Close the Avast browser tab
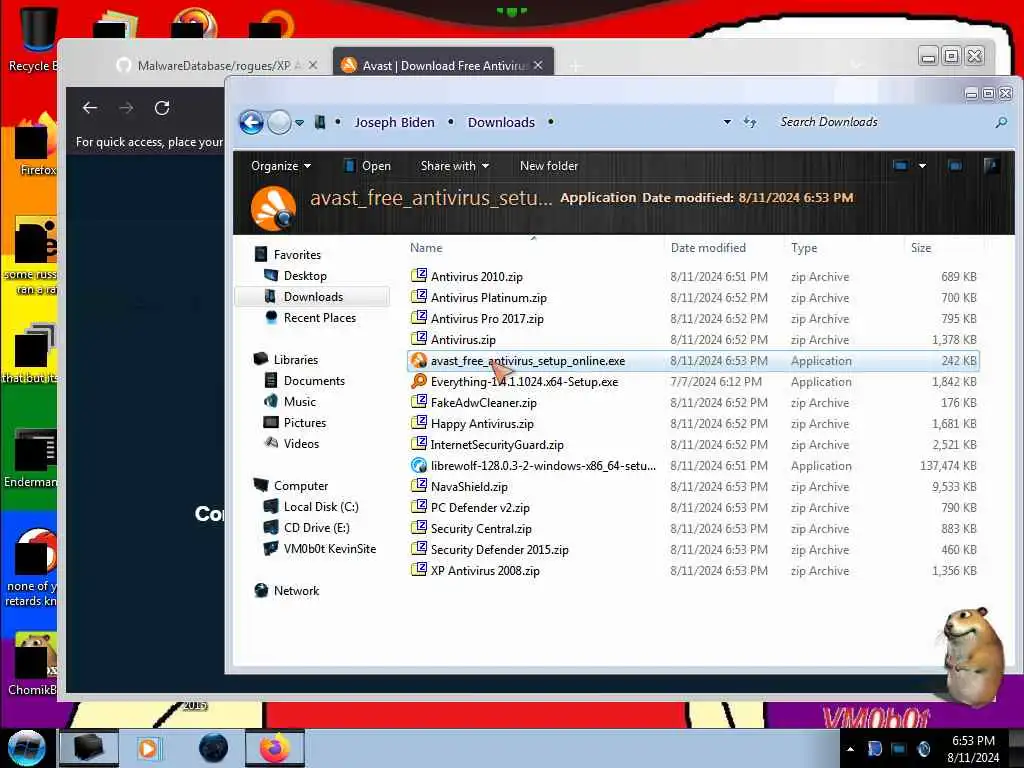This screenshot has height=768, width=1024. 538,65
